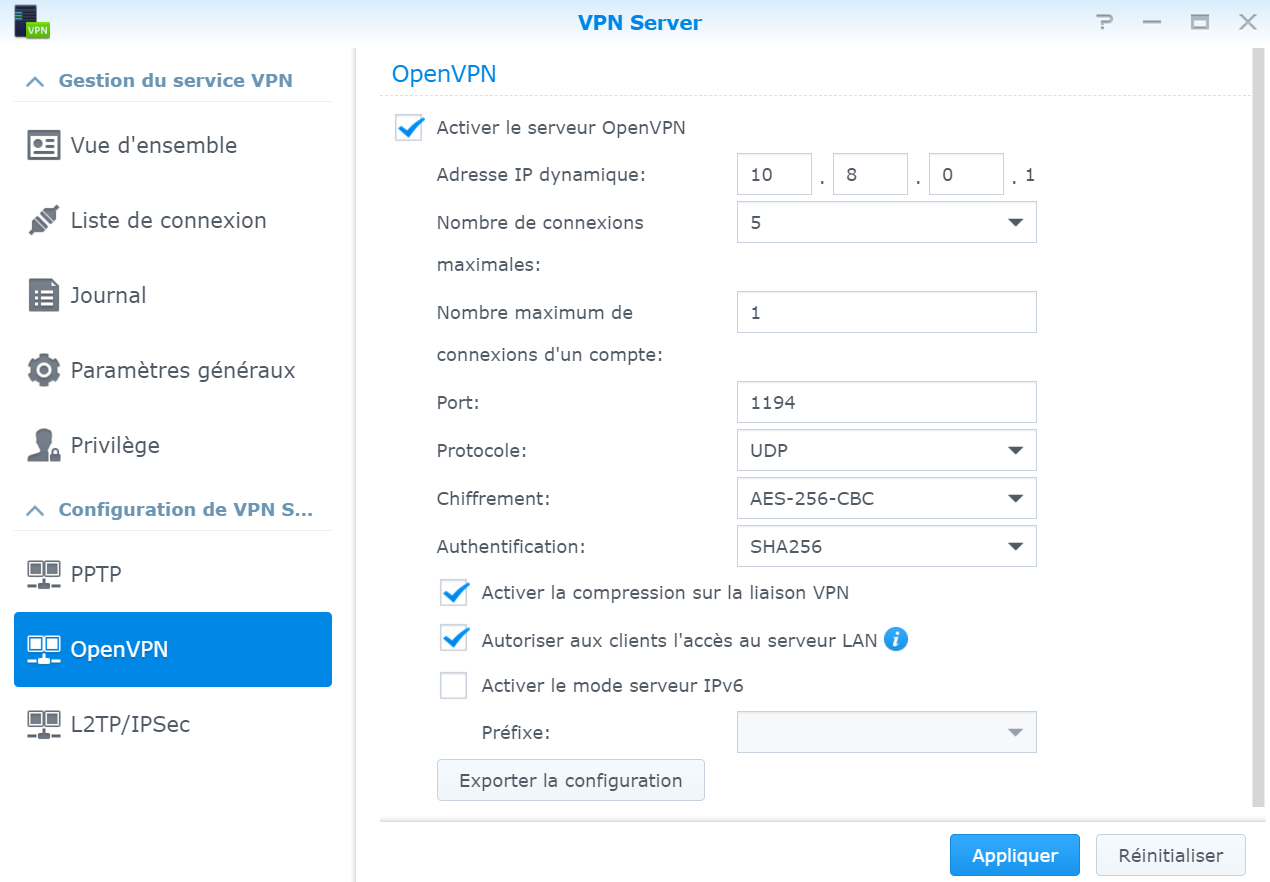
Task: Click the PPTP network icon
Action: [43, 575]
